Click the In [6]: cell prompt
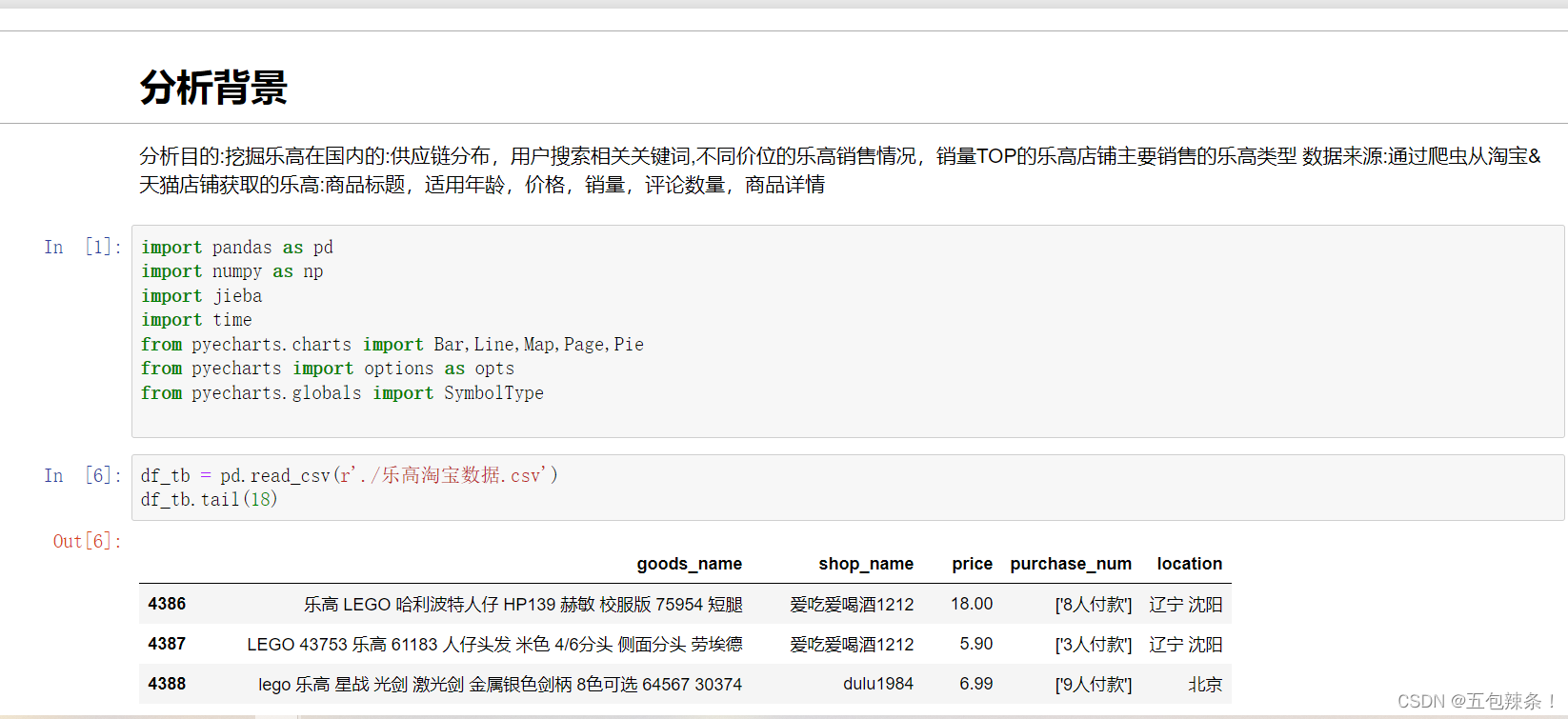 point(83,475)
